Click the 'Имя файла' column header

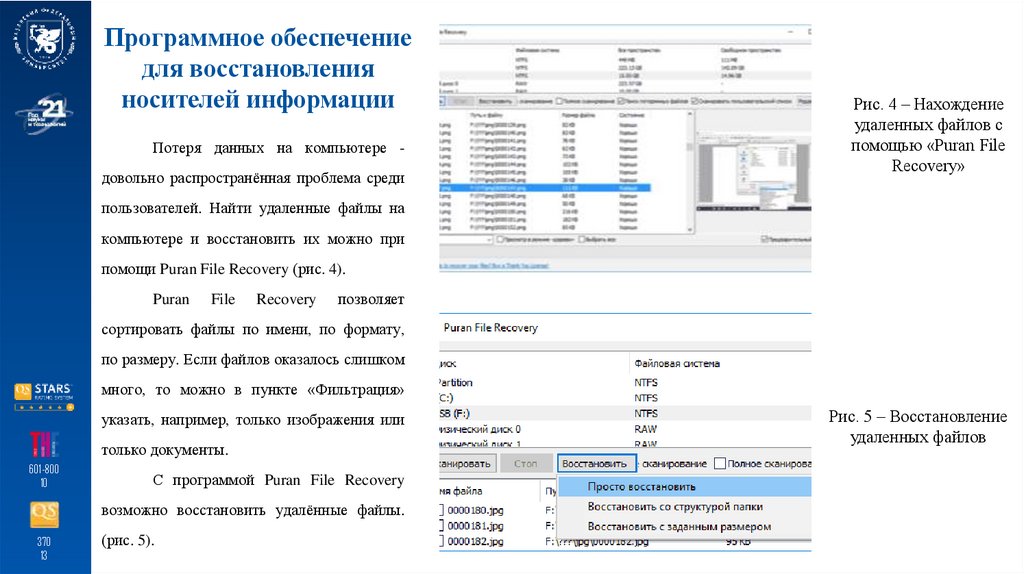[461, 491]
